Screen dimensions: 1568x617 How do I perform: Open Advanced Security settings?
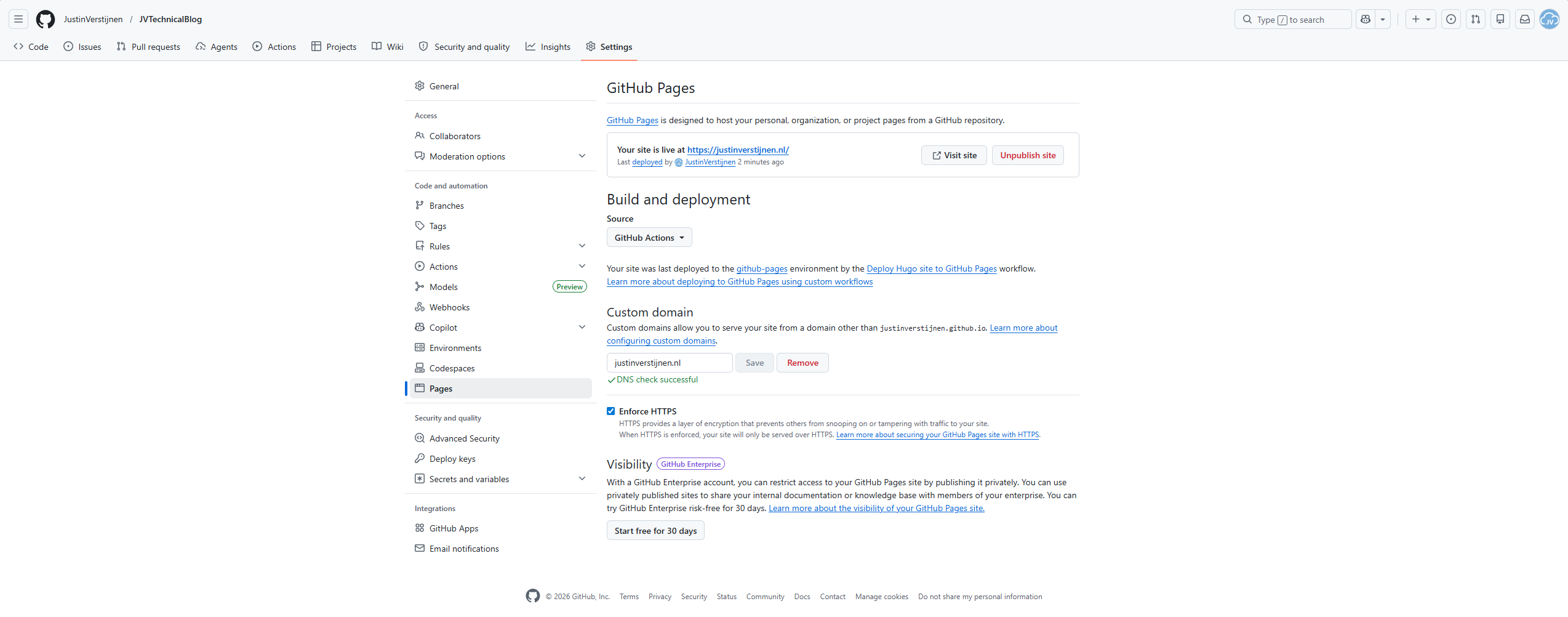pos(501,438)
